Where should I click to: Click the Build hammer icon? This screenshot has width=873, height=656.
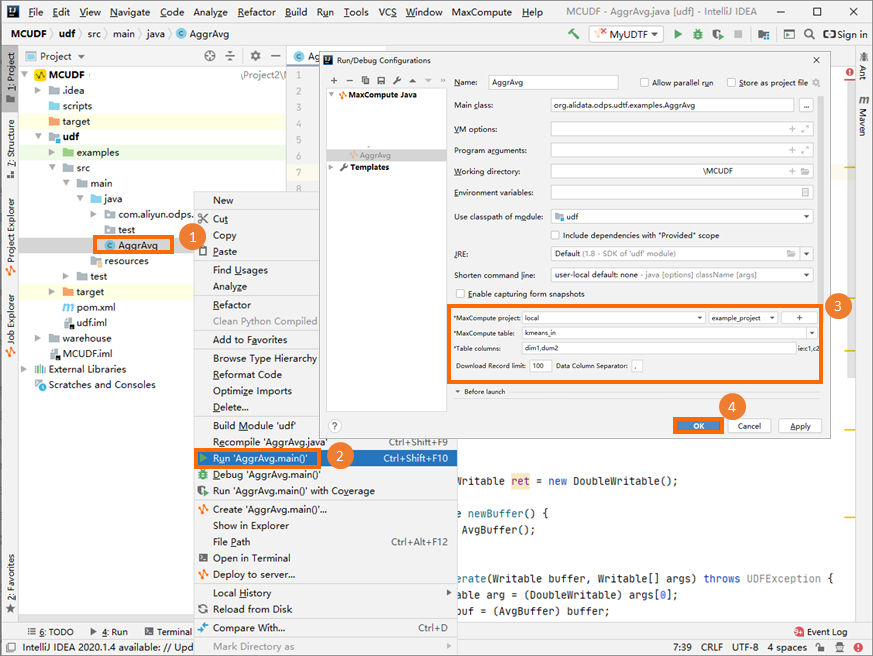tap(573, 34)
